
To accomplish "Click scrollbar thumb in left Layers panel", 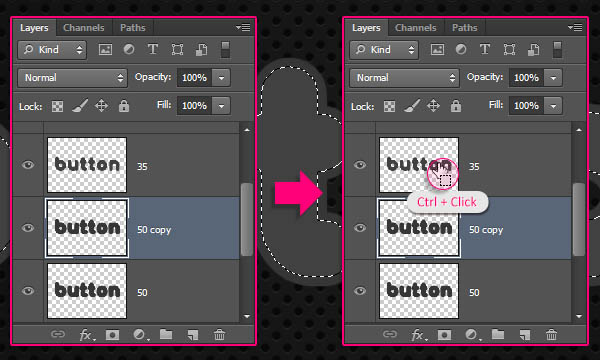I will pos(247,219).
